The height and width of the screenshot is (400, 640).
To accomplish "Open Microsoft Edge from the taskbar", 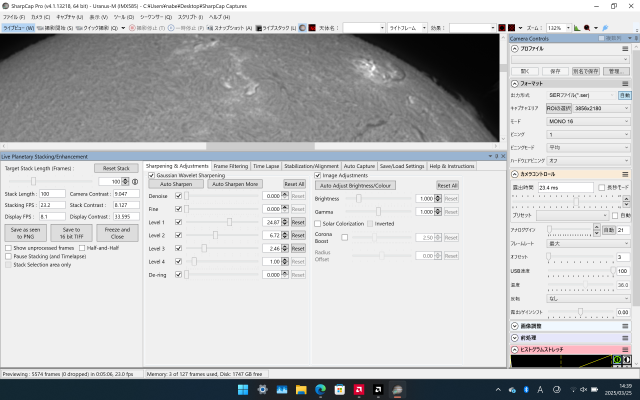I will tap(320, 389).
